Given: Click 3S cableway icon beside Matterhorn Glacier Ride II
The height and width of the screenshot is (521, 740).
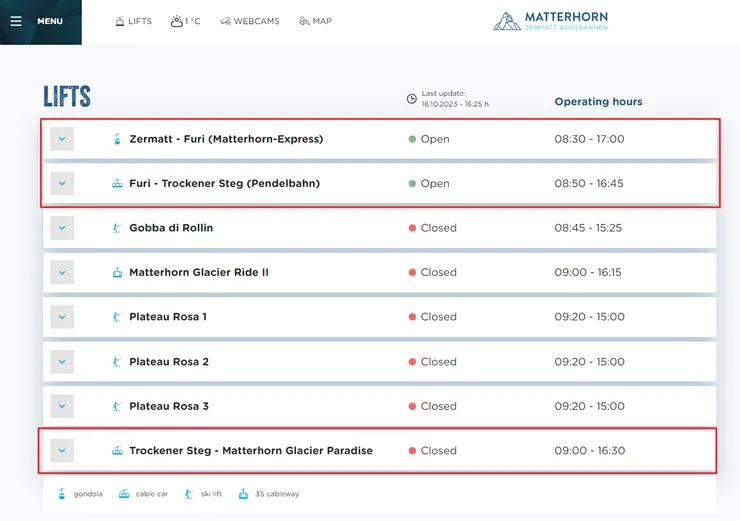Looking at the screenshot, I should (x=117, y=272).
